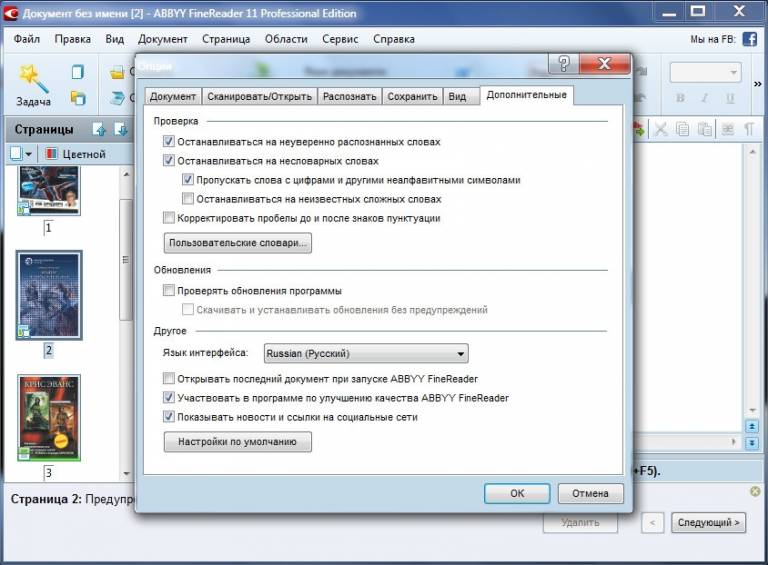
Task: Open the Страница menu
Action: 226,39
